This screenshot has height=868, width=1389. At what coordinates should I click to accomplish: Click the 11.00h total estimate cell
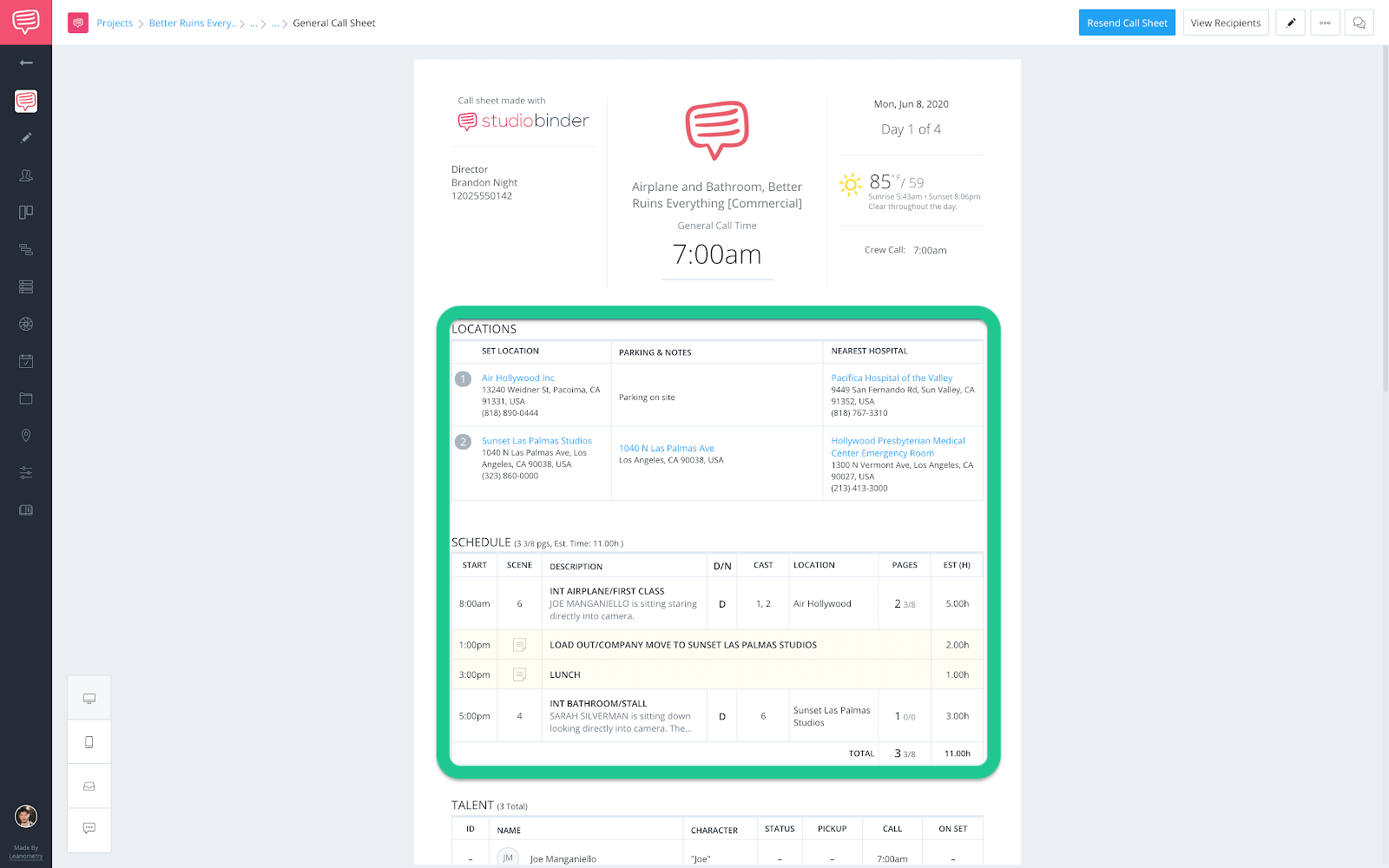click(x=958, y=753)
